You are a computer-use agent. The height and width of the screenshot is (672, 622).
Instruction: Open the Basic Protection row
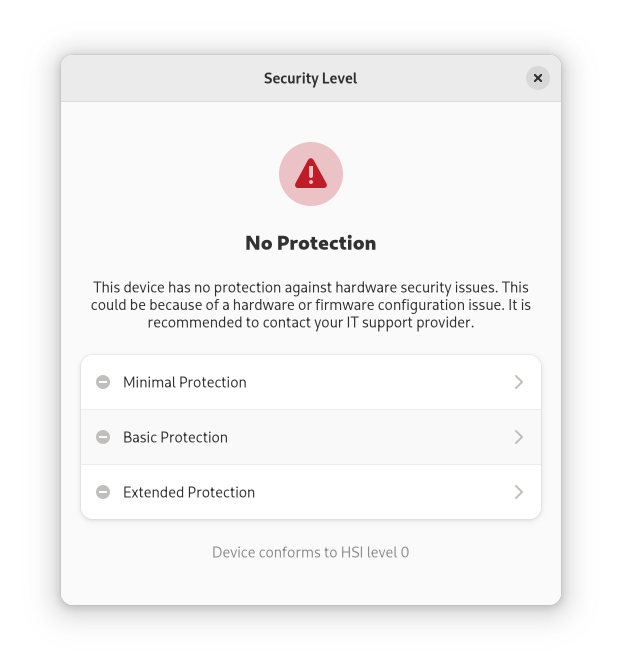tap(311, 437)
